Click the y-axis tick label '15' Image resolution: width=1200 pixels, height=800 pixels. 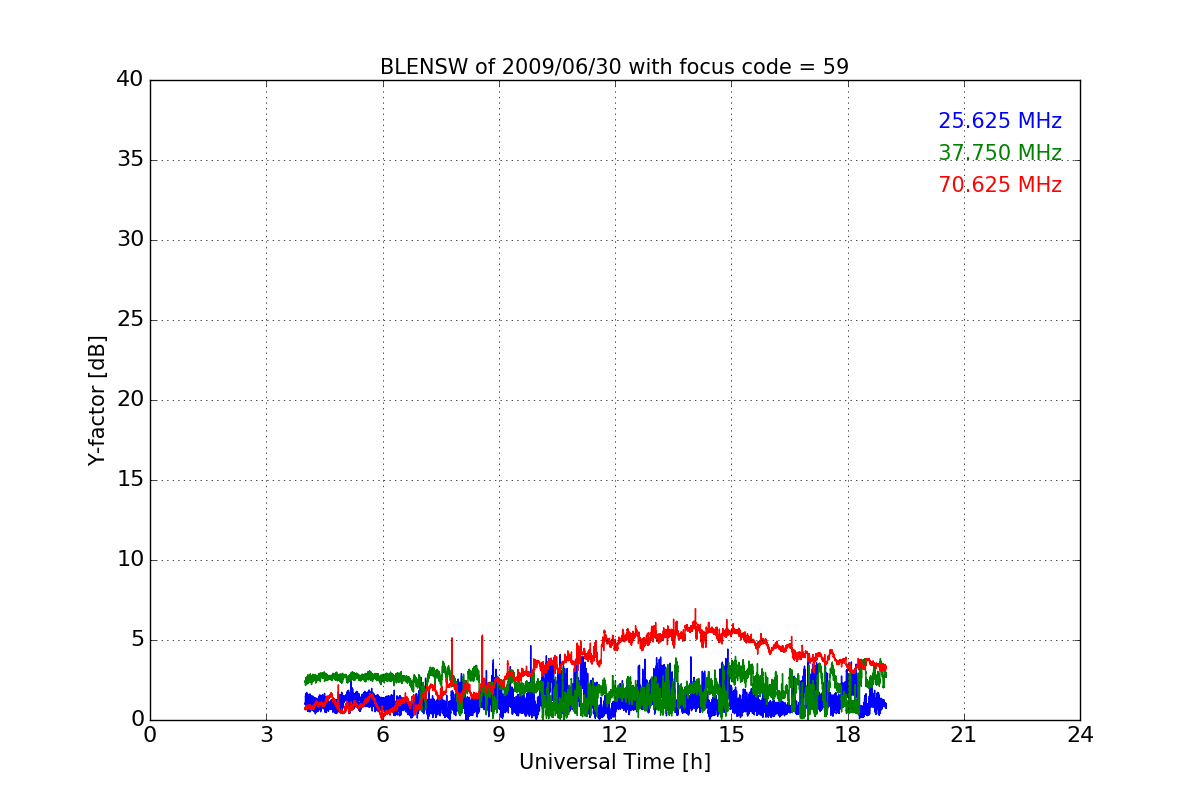tap(130, 480)
